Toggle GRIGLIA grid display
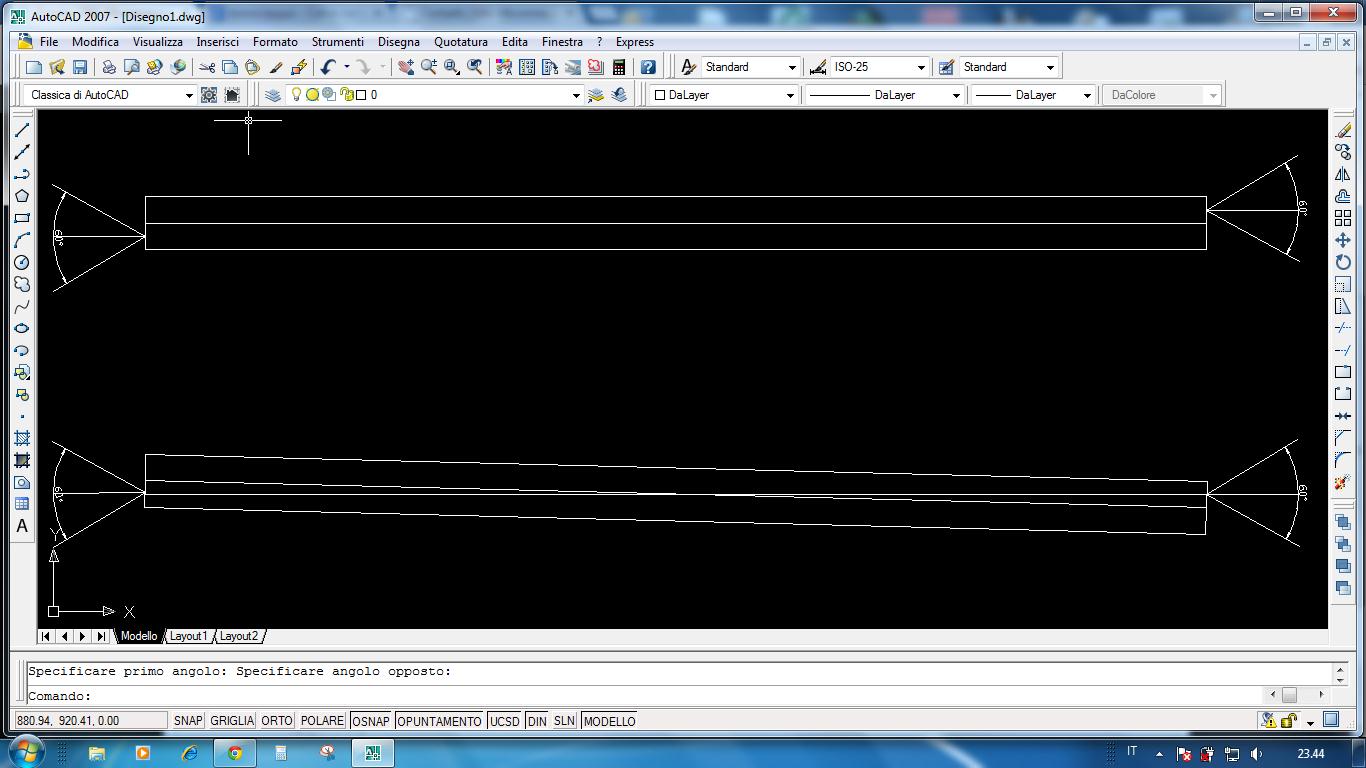Screen dimensions: 1366x768 click(232, 721)
